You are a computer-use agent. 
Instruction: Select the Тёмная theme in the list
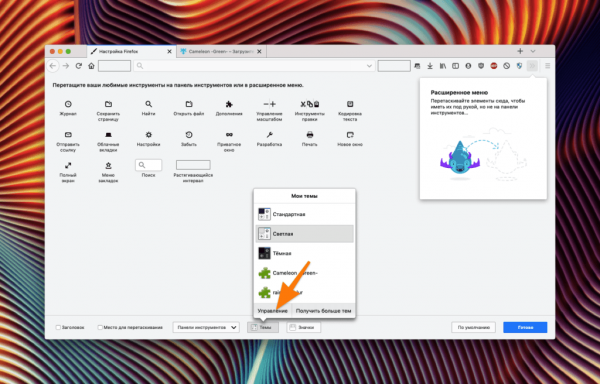[304, 253]
